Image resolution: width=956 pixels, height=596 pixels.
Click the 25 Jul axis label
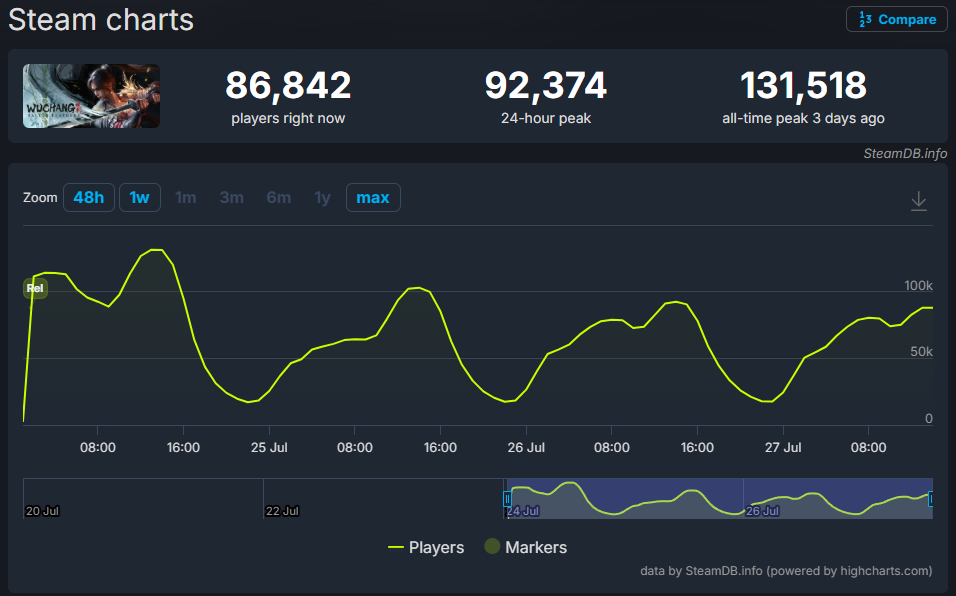[x=269, y=447]
